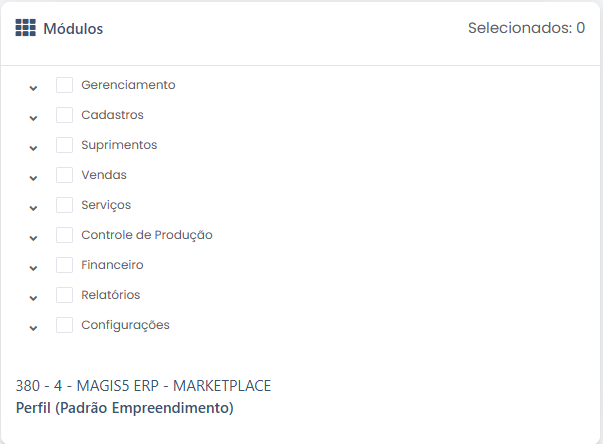The image size is (603, 444).
Task: Enable the Suprimentos checkbox
Action: (x=64, y=145)
